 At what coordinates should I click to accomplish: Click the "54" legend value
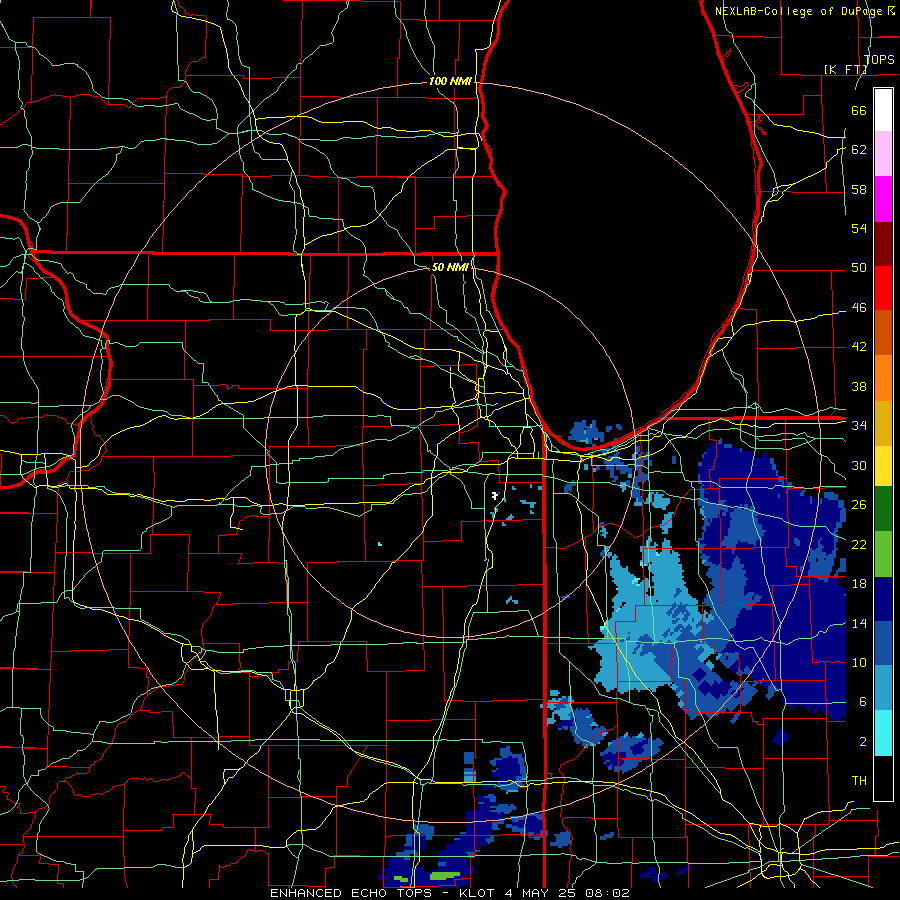[x=859, y=228]
